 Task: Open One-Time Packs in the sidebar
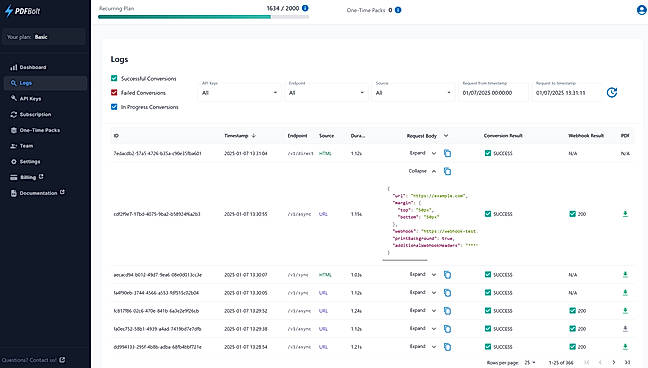click(45, 130)
